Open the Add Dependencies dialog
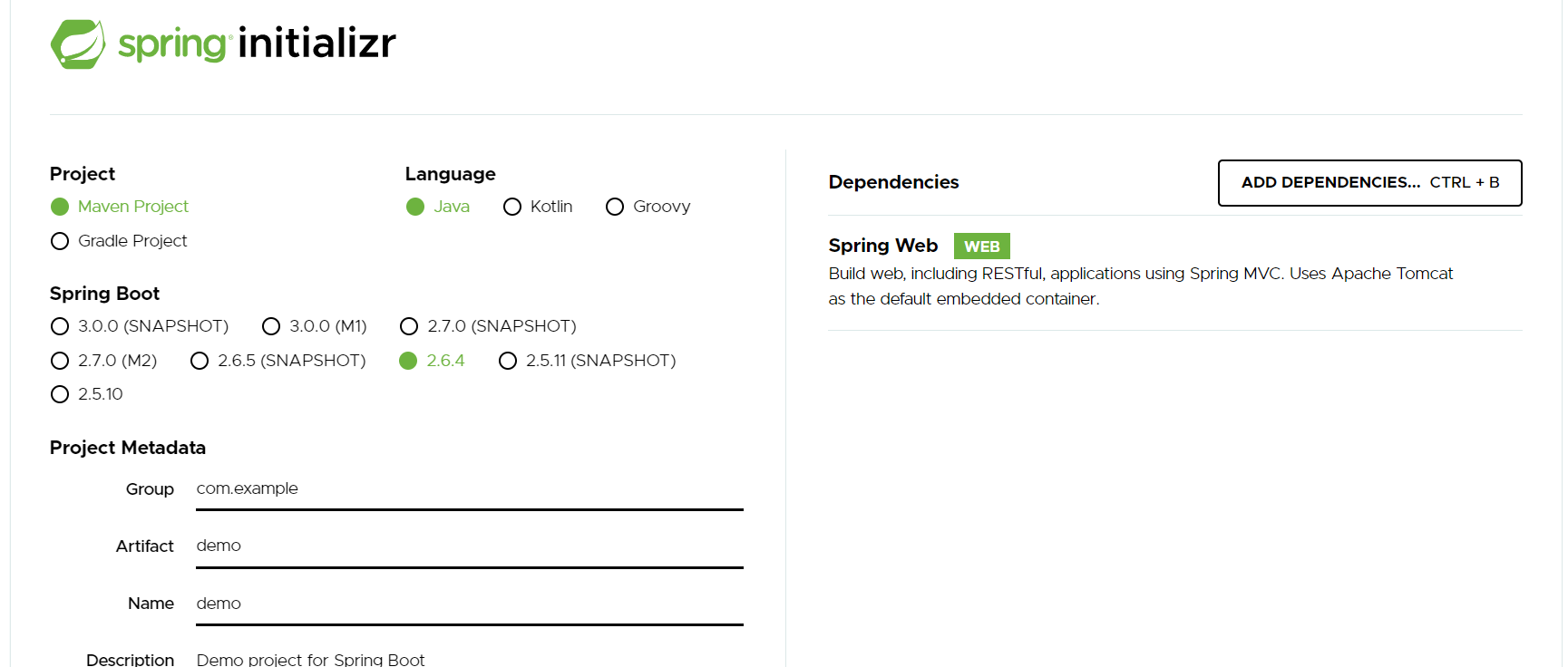The width and height of the screenshot is (1568, 667). (x=1369, y=183)
